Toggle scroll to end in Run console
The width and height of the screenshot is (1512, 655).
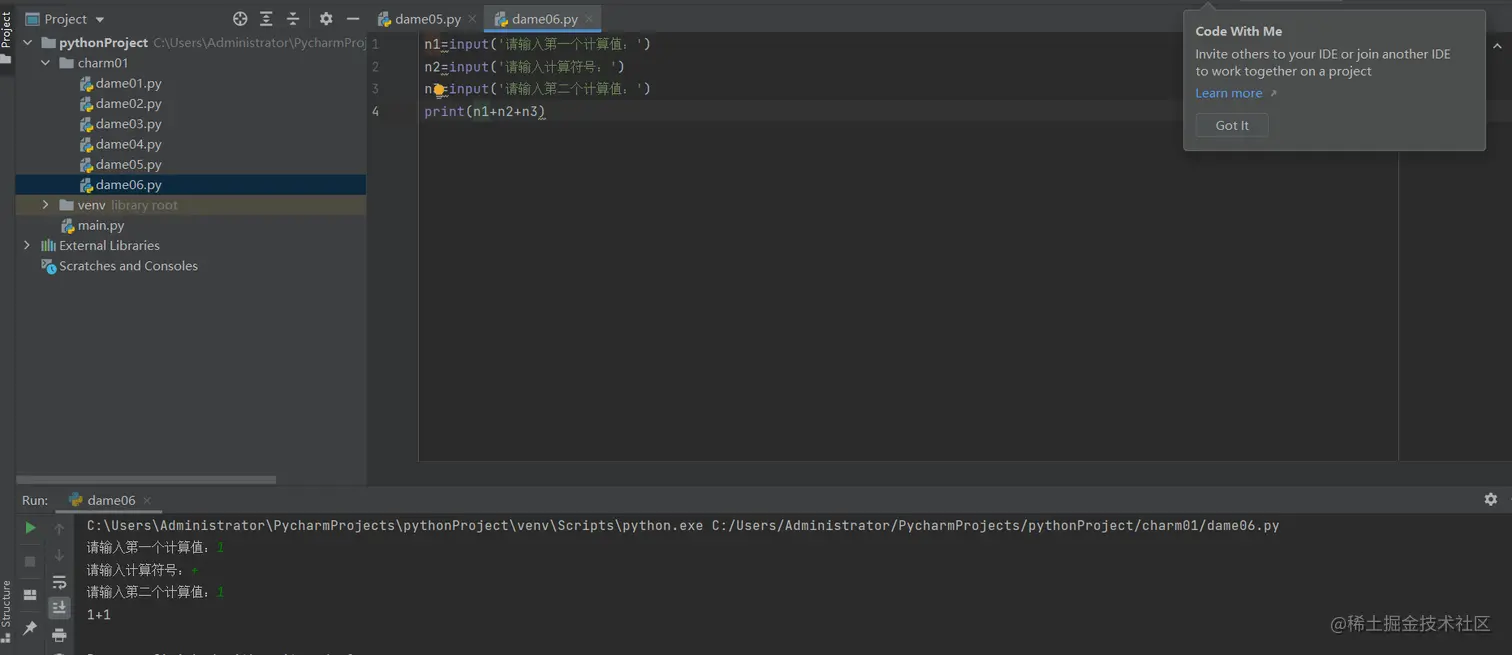coord(59,607)
